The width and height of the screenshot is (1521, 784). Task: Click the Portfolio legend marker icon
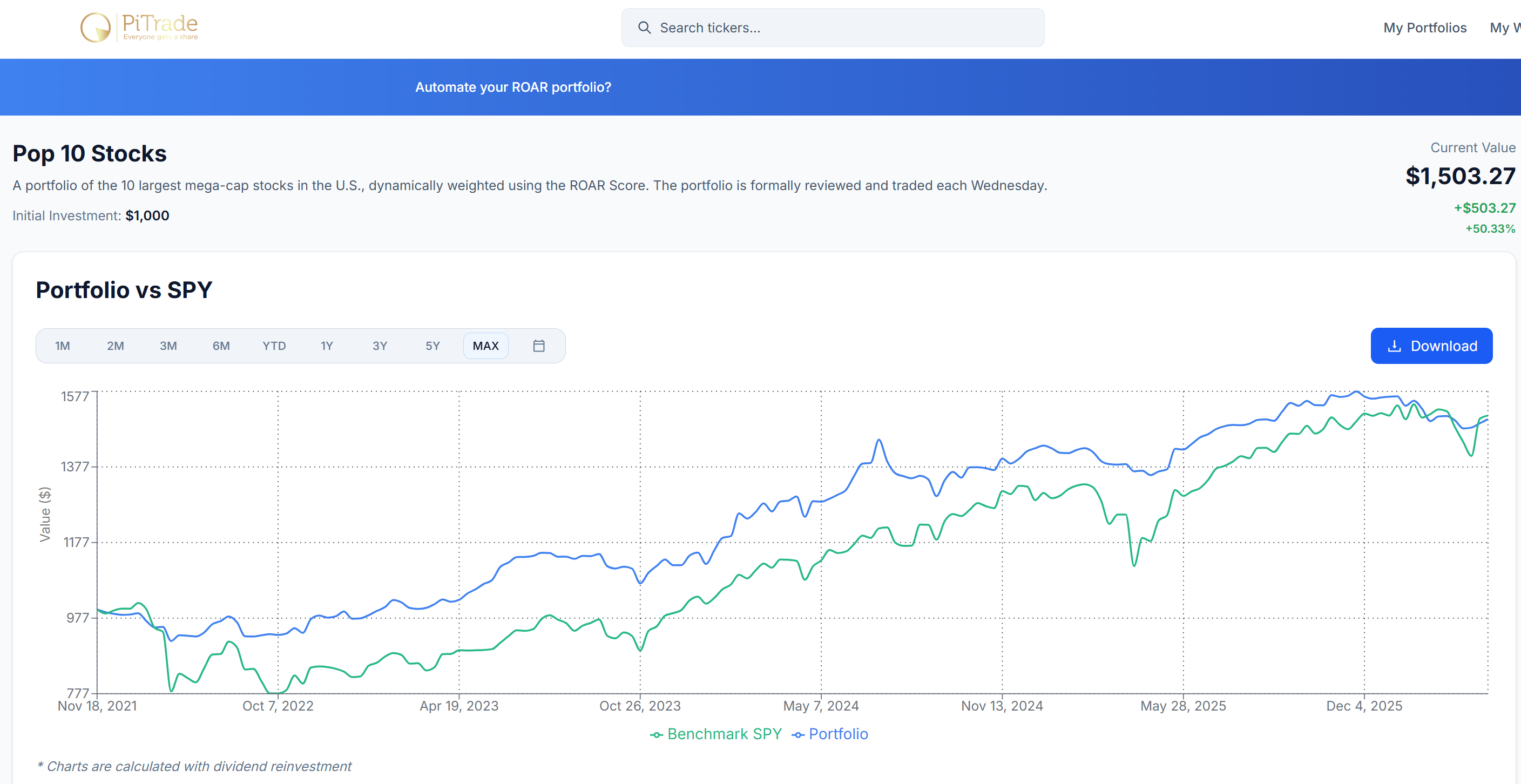(x=797, y=735)
